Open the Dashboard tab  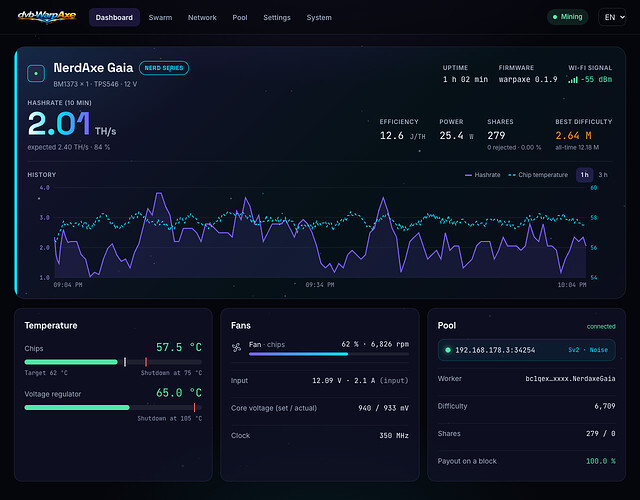(114, 18)
